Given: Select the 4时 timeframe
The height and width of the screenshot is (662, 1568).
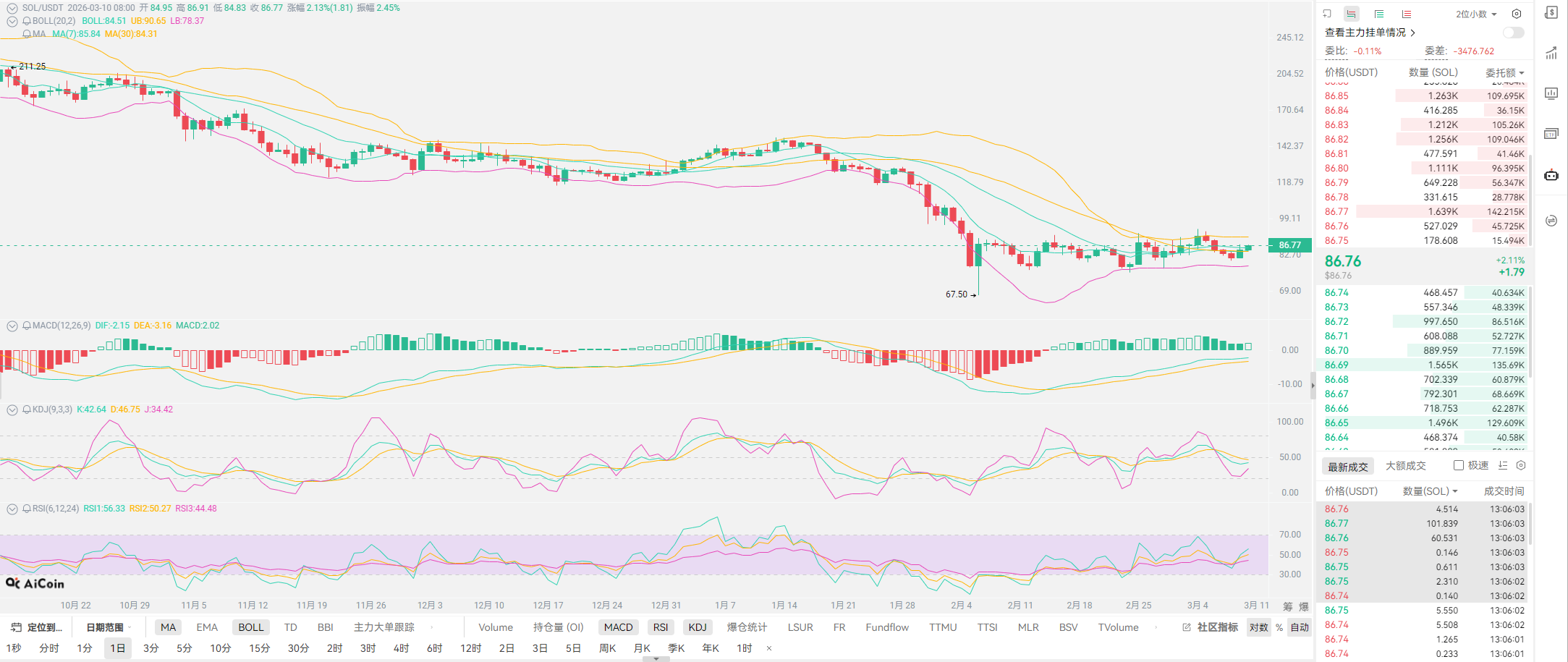Looking at the screenshot, I should (x=401, y=648).
